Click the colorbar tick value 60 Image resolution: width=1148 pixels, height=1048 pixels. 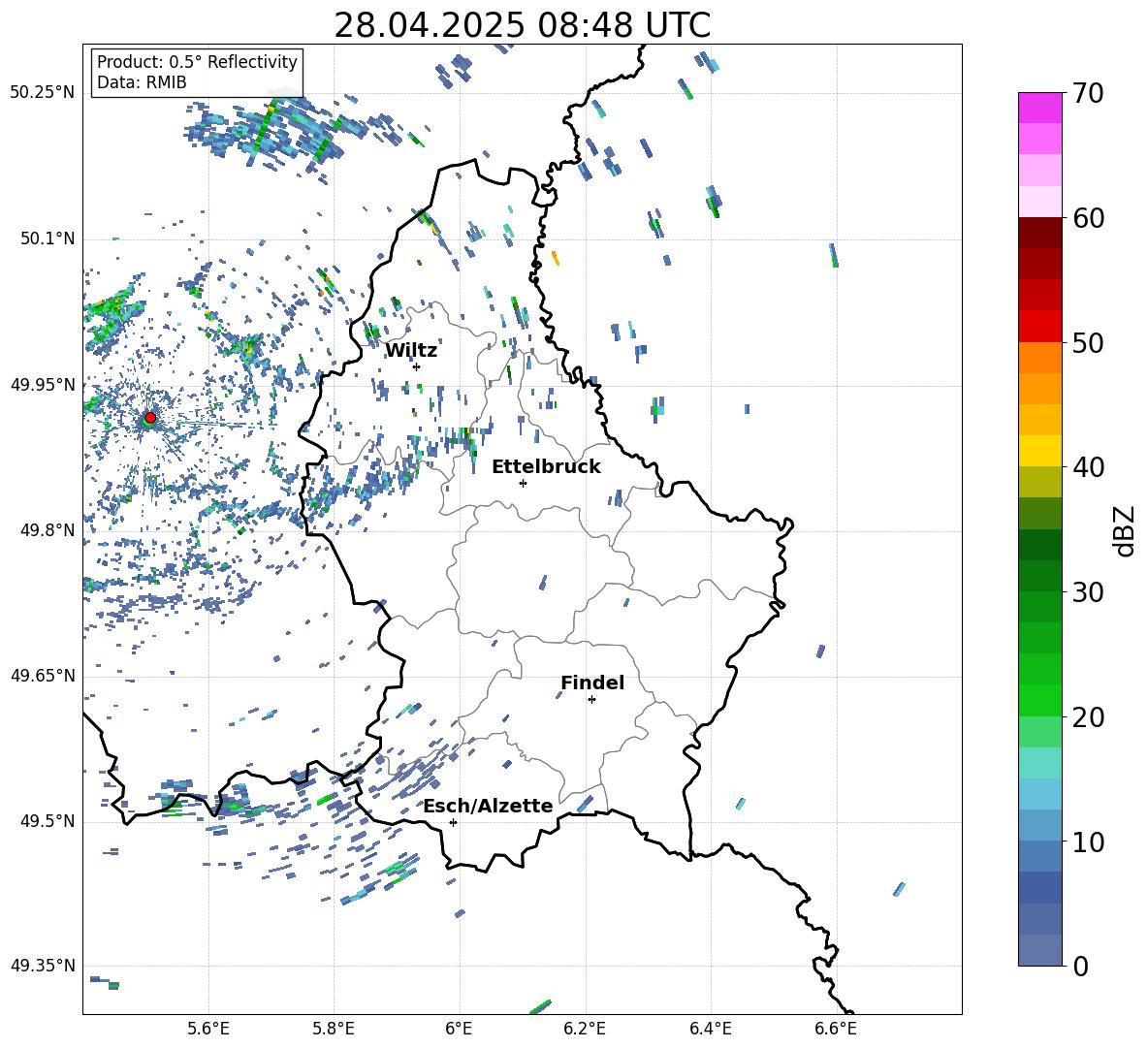tap(1088, 218)
